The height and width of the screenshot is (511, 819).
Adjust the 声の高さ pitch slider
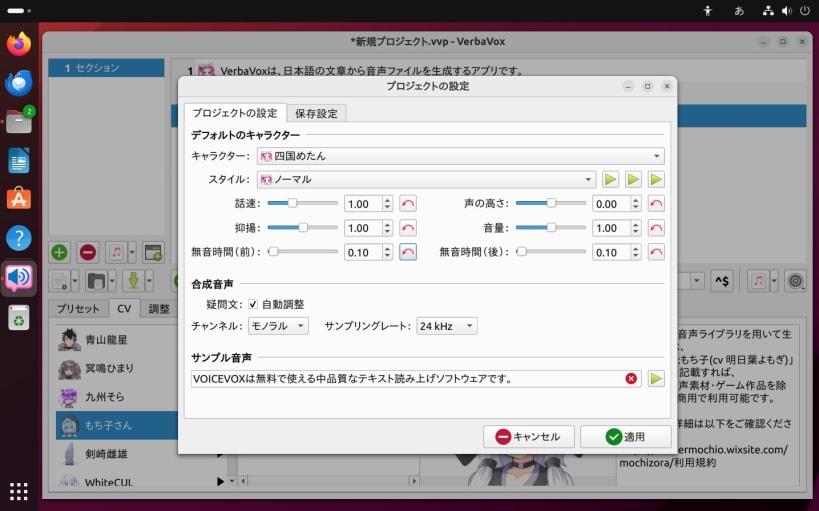click(x=551, y=203)
